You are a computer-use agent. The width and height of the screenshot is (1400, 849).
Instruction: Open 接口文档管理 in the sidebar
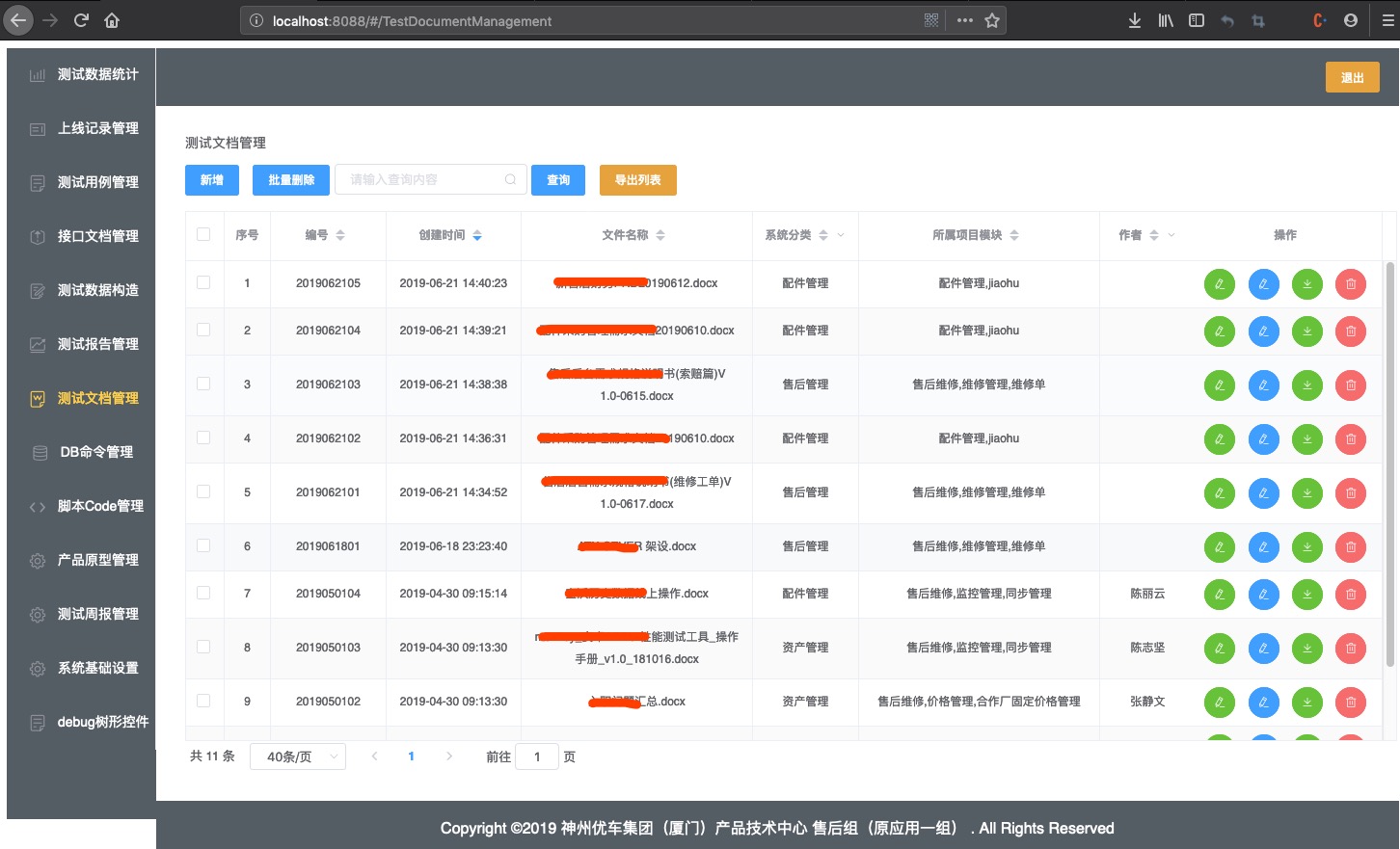point(81,236)
